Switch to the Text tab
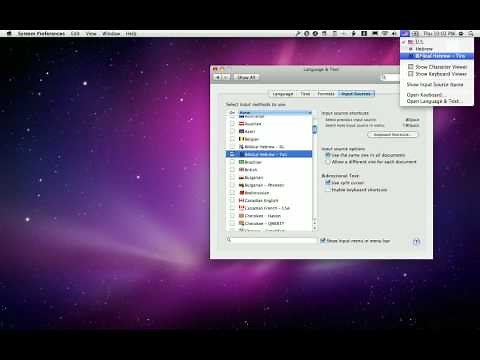This screenshot has height=360, width=480. point(305,94)
